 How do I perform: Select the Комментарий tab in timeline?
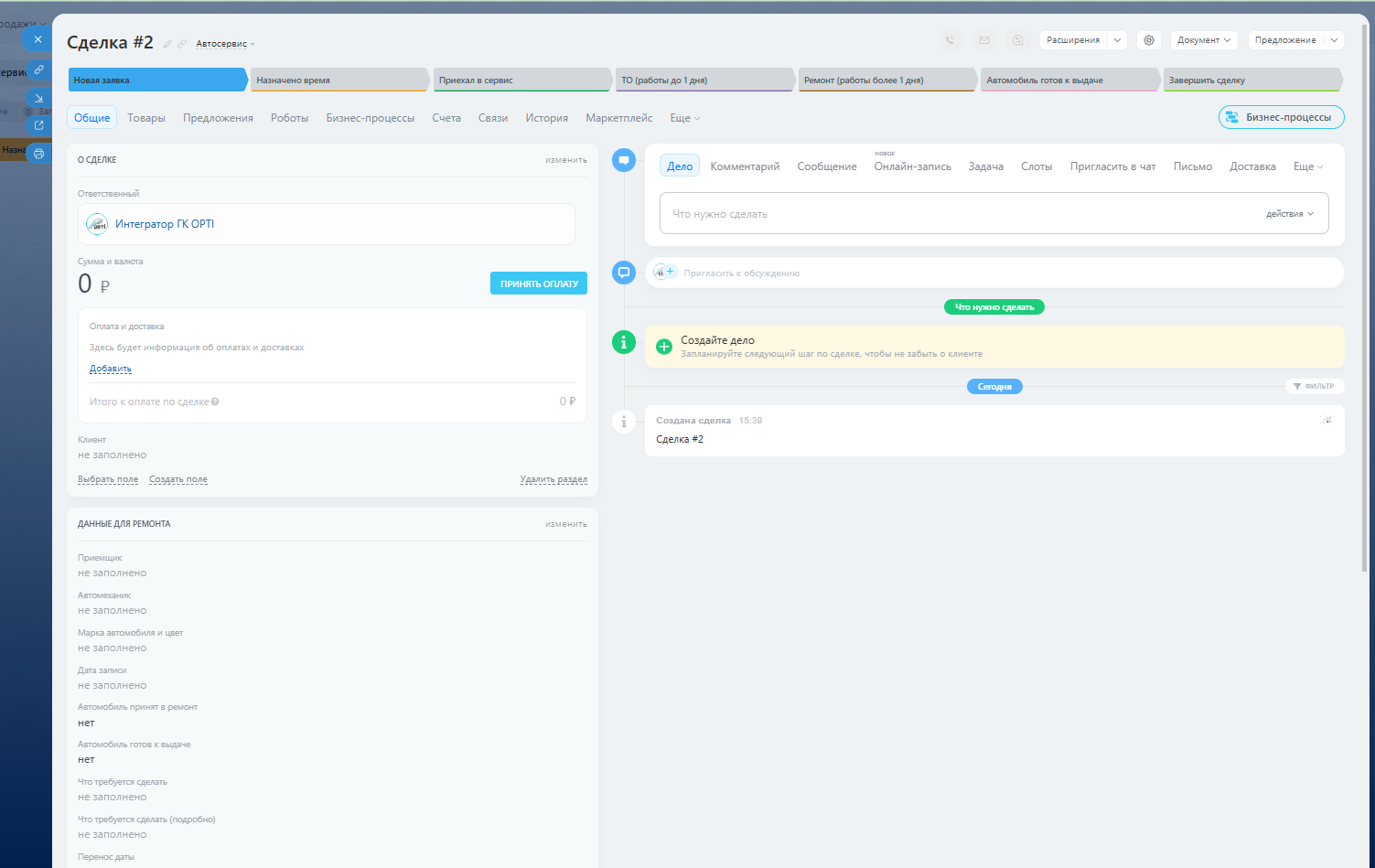coord(745,166)
